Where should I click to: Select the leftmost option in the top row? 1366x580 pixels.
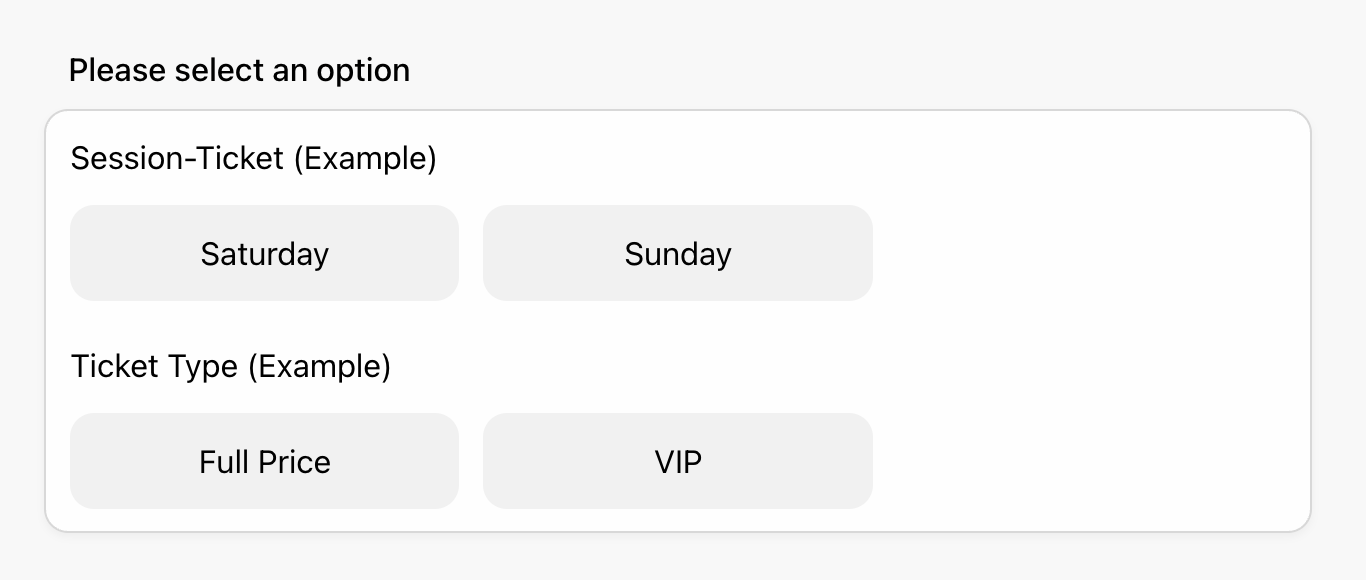click(x=264, y=253)
